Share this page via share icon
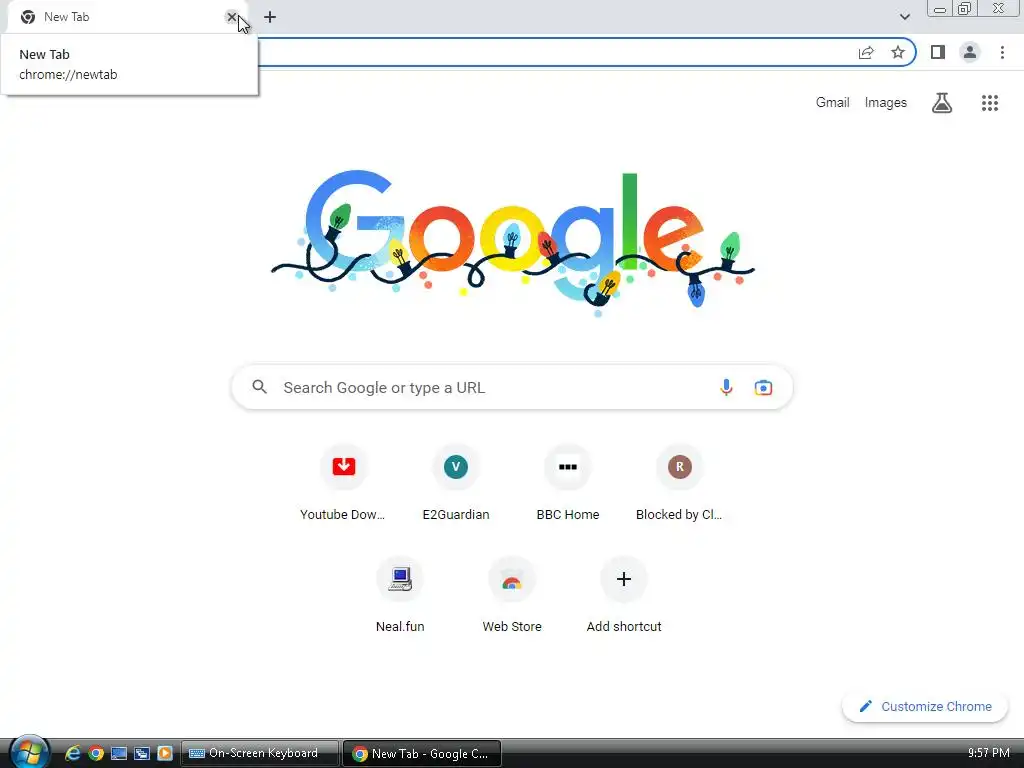This screenshot has height=768, width=1024. [x=866, y=52]
